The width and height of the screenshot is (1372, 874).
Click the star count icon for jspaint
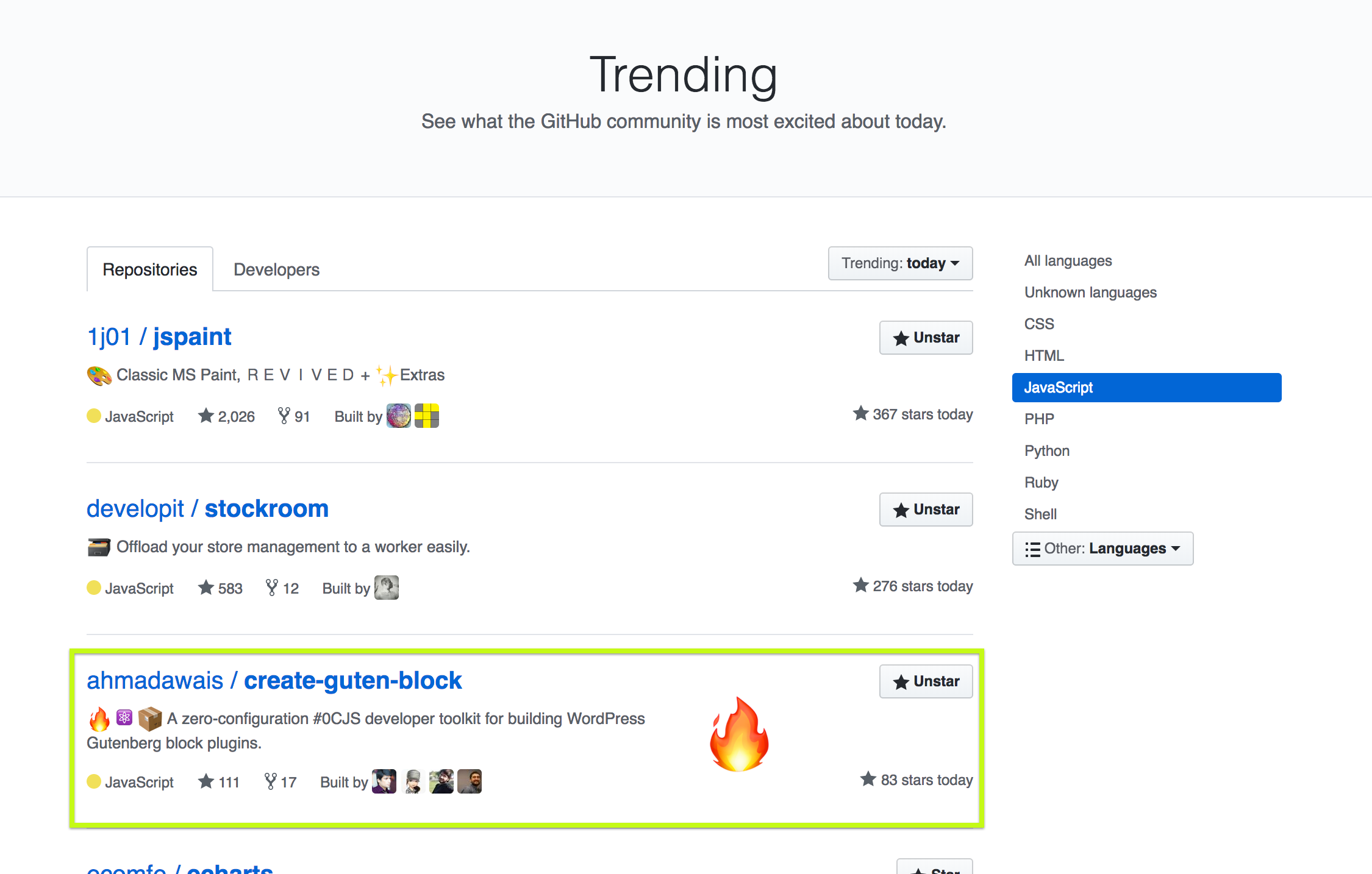click(206, 416)
